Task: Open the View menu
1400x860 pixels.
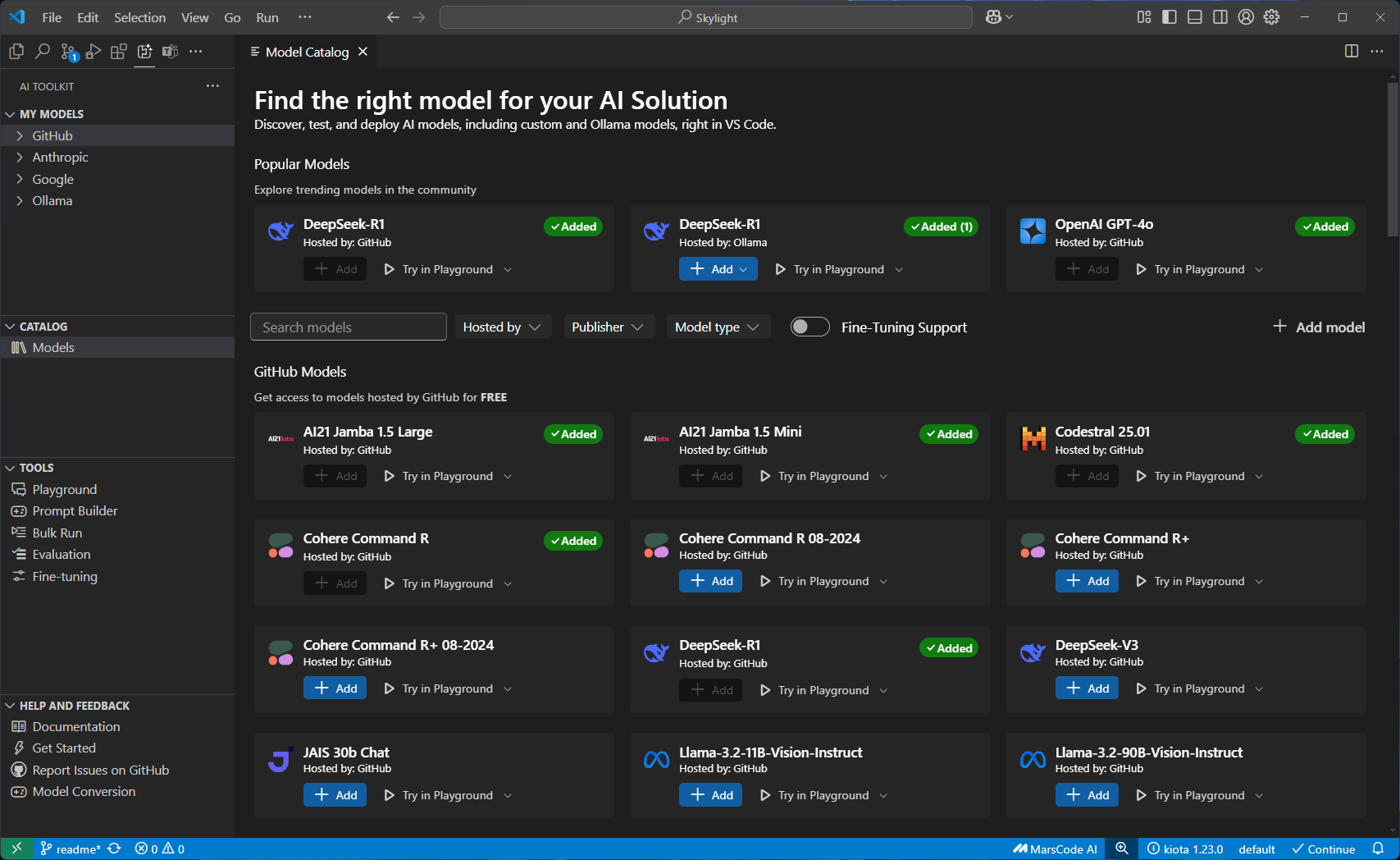Action: 194,17
